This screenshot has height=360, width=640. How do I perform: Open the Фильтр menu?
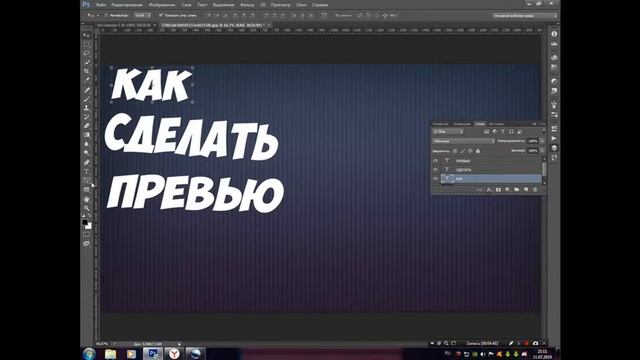coord(247,5)
